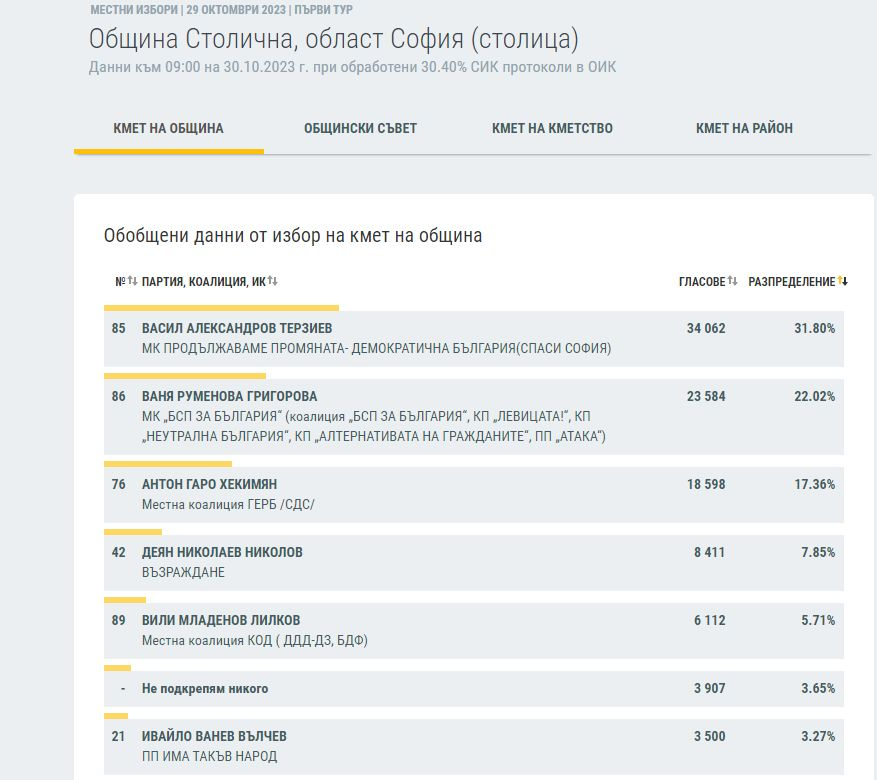The height and width of the screenshot is (780, 877).
Task: Click ballot number 89
Action: coord(119,621)
